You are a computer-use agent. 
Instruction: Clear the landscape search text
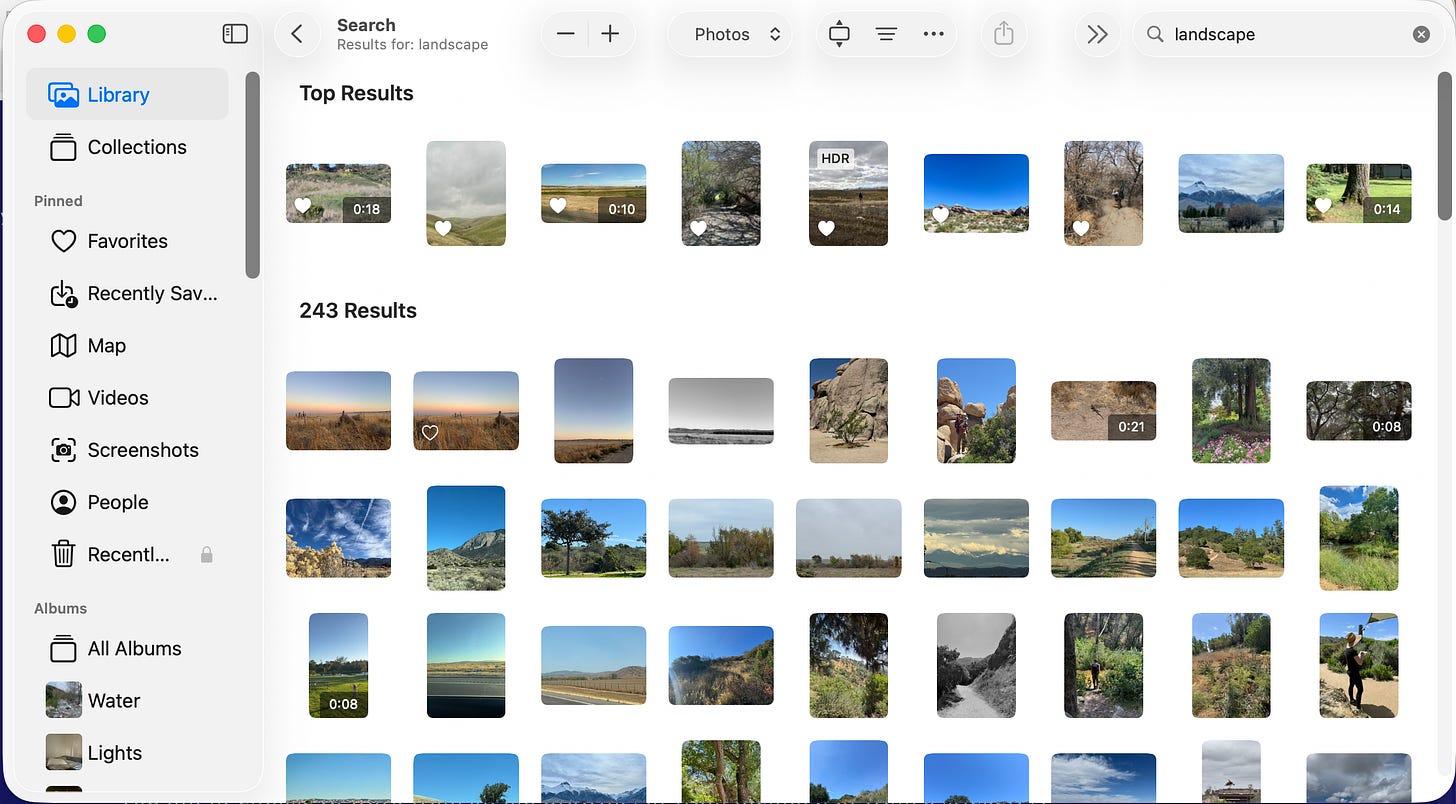click(1421, 34)
